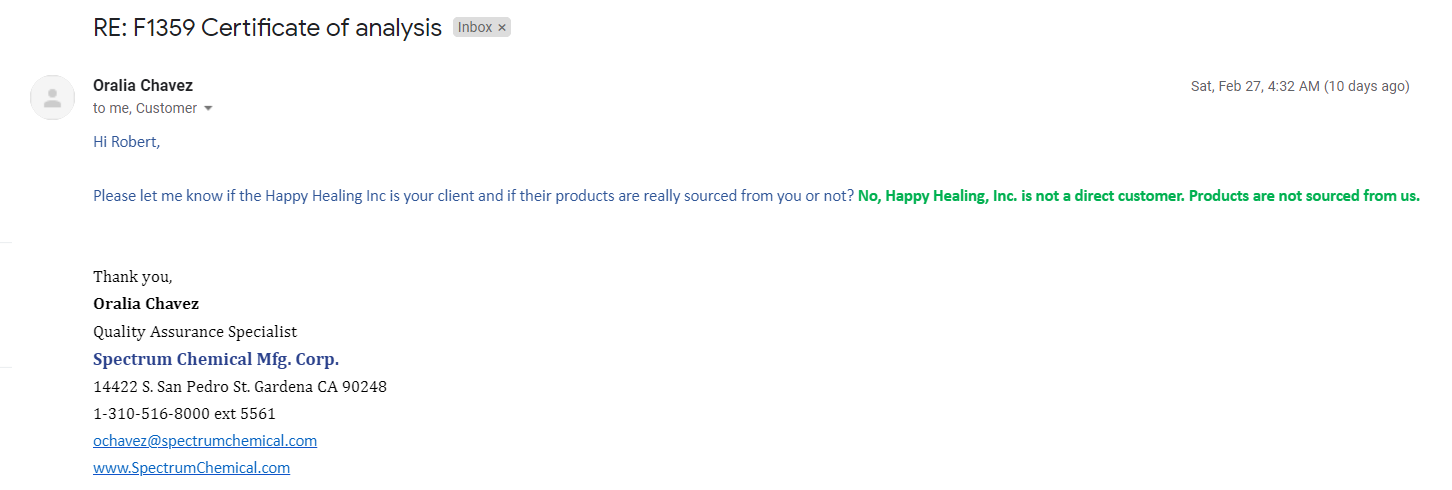Click sender name Oralia Chavez in the header
Image resolution: width=1452 pixels, height=490 pixels.
[x=143, y=86]
